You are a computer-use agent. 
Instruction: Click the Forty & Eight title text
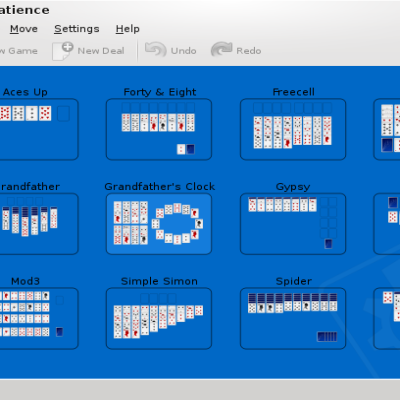coord(160,92)
